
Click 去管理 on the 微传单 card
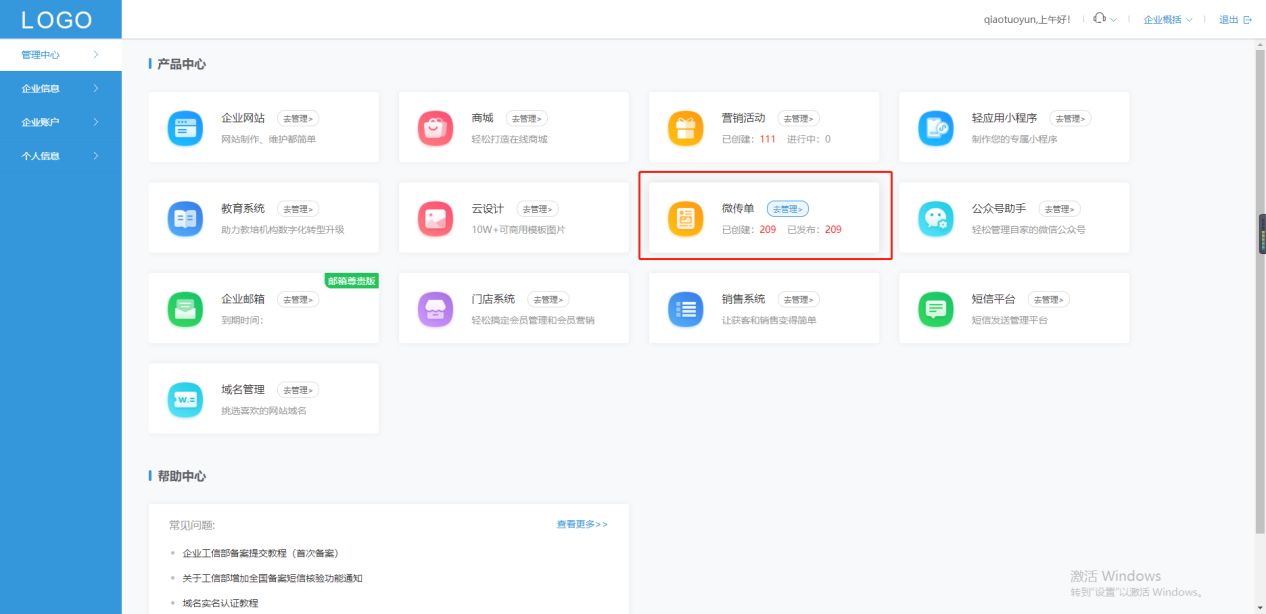tap(787, 208)
